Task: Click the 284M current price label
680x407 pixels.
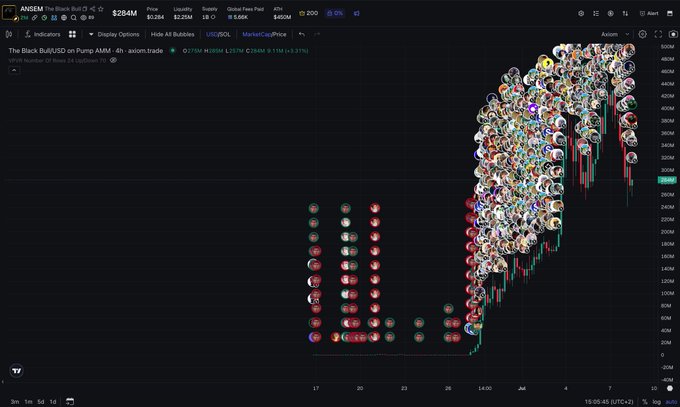Action: pos(667,180)
